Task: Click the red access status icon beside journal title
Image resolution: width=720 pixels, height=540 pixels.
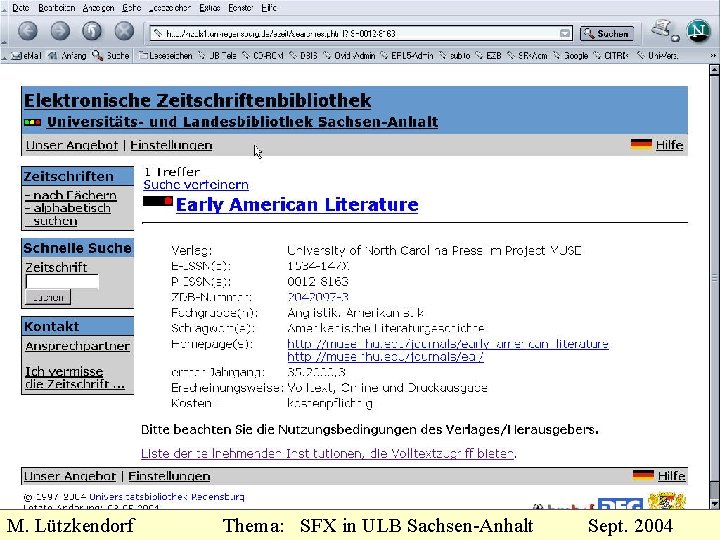Action: [x=158, y=201]
